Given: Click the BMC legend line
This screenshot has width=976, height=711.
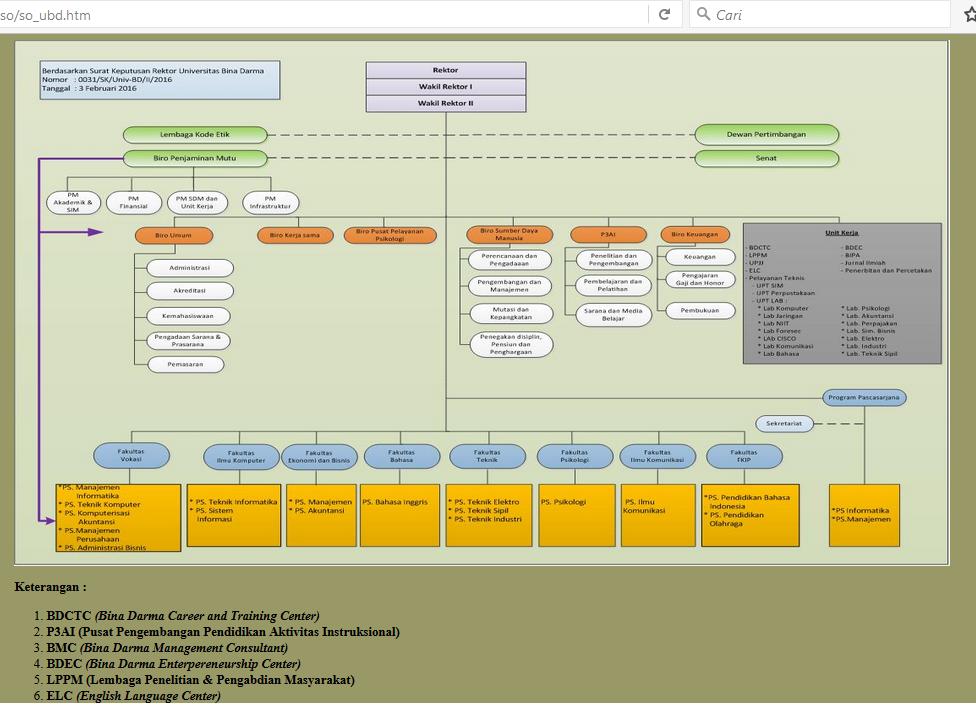Looking at the screenshot, I should (167, 647).
